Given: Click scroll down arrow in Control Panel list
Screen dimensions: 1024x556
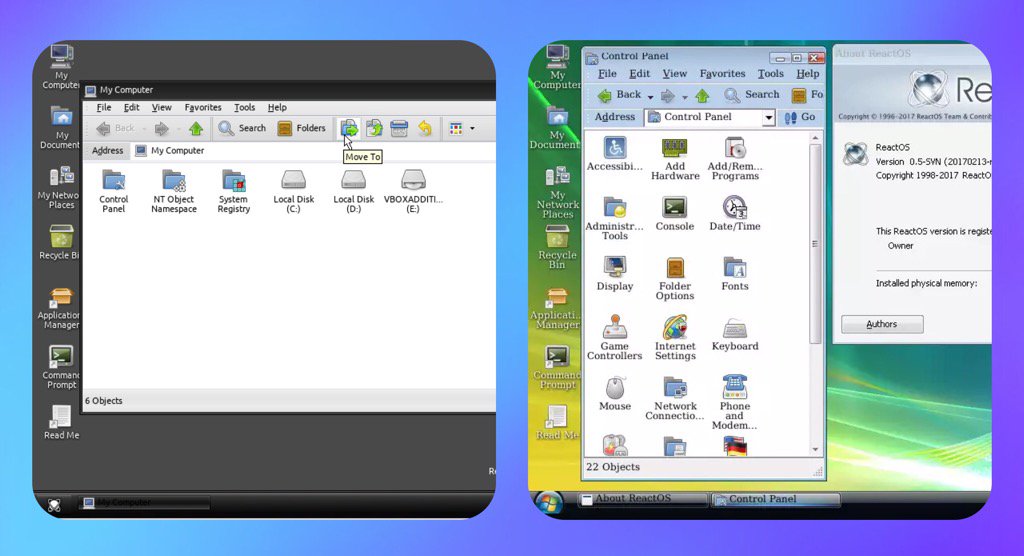Looking at the screenshot, I should point(815,450).
